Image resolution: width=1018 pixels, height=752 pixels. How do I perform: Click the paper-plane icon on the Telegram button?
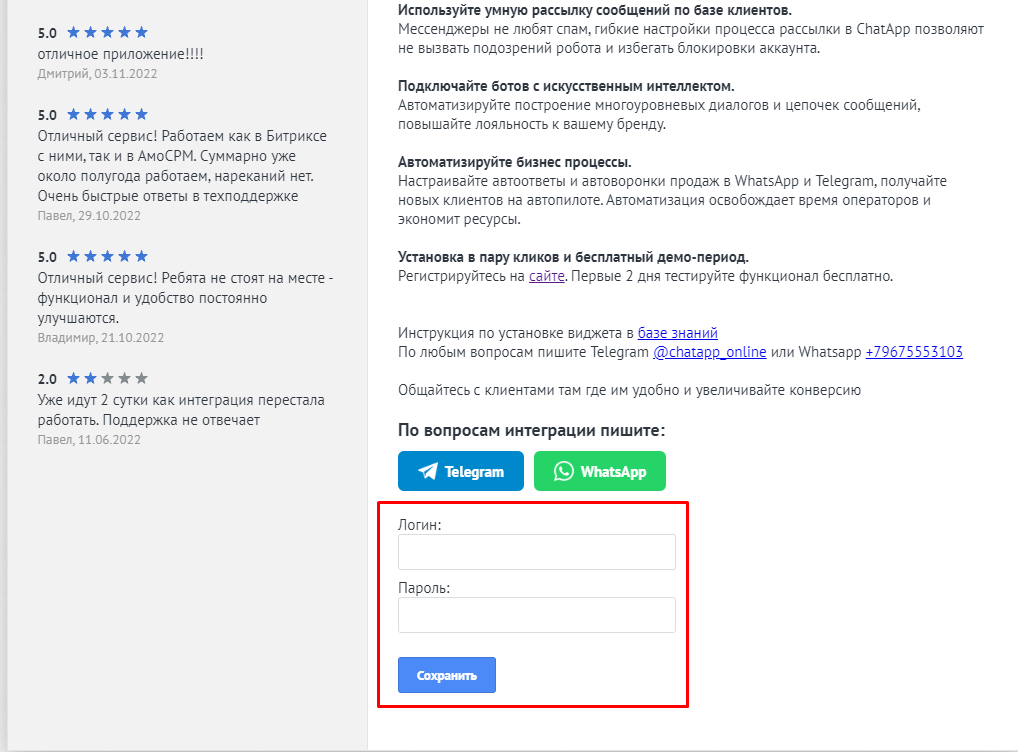[428, 471]
